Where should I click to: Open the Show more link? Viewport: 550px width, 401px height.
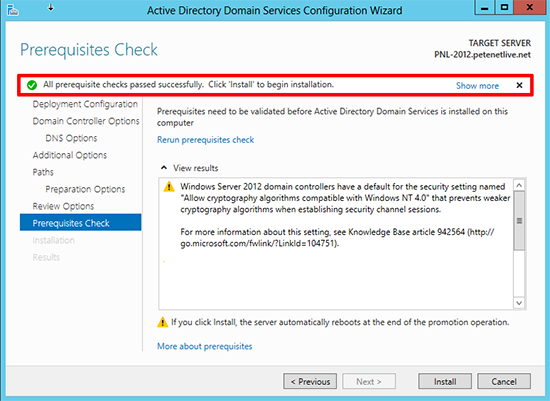tap(477, 86)
